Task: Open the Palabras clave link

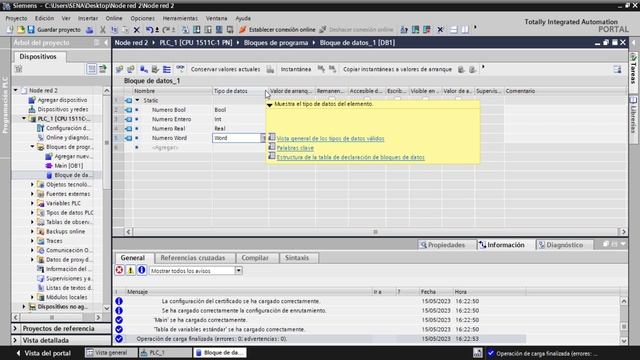Action: click(295, 148)
